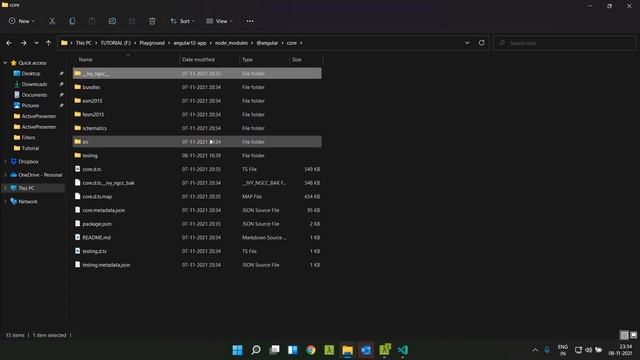This screenshot has width=640, height=360.
Task: Open Widgets on taskbar
Action: coord(293,350)
